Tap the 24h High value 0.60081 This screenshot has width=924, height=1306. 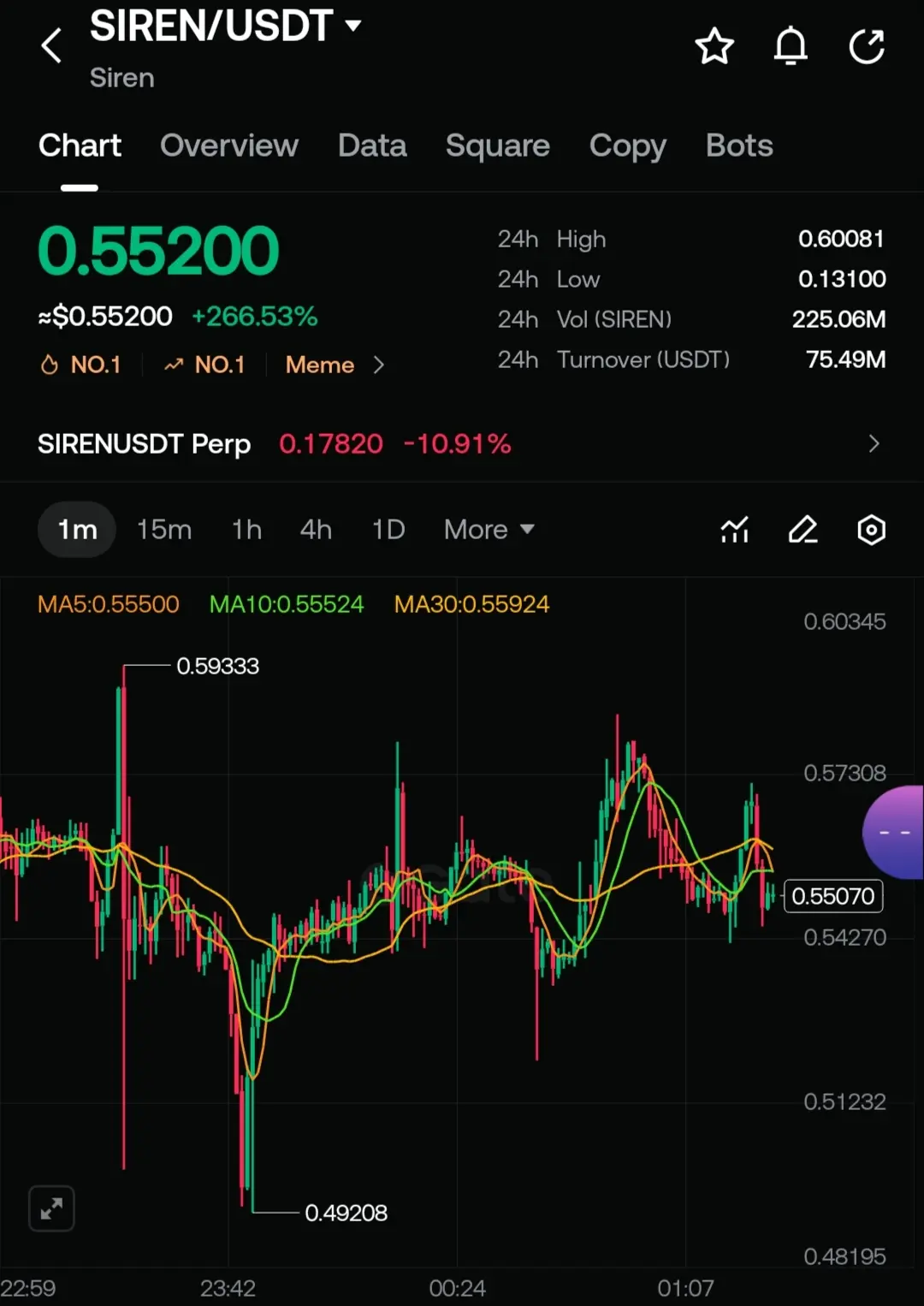[x=841, y=239]
